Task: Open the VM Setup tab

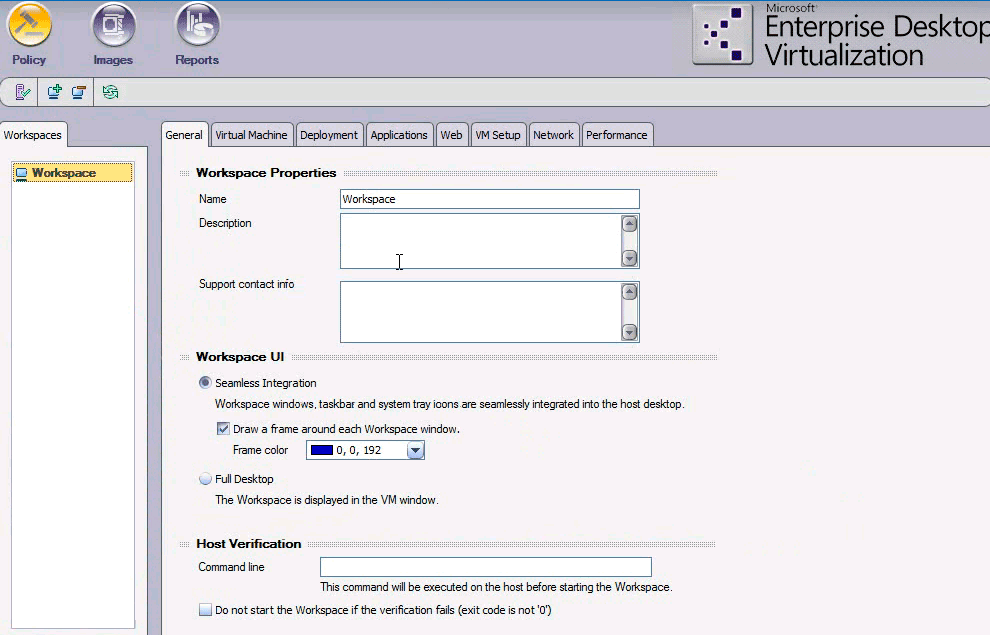Action: click(498, 135)
